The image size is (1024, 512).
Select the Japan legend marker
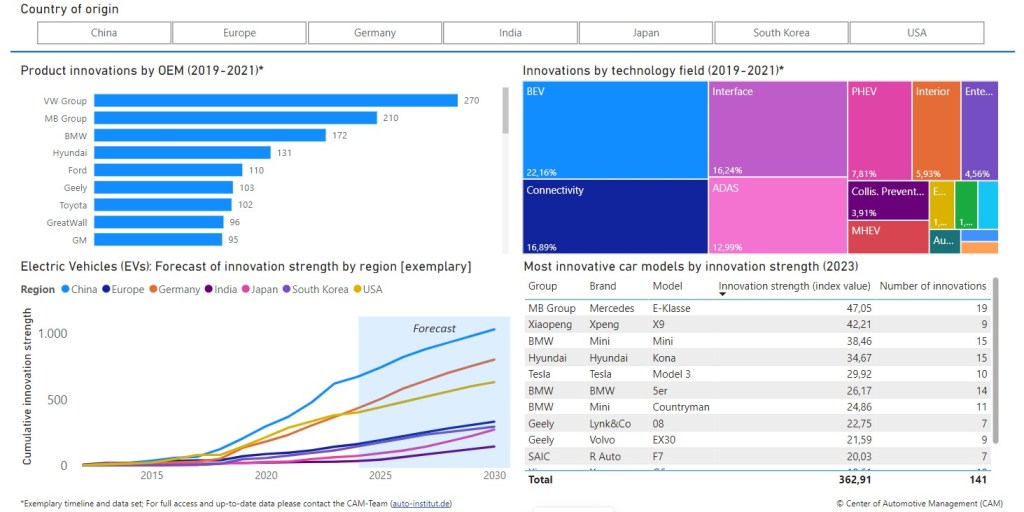coord(246,289)
